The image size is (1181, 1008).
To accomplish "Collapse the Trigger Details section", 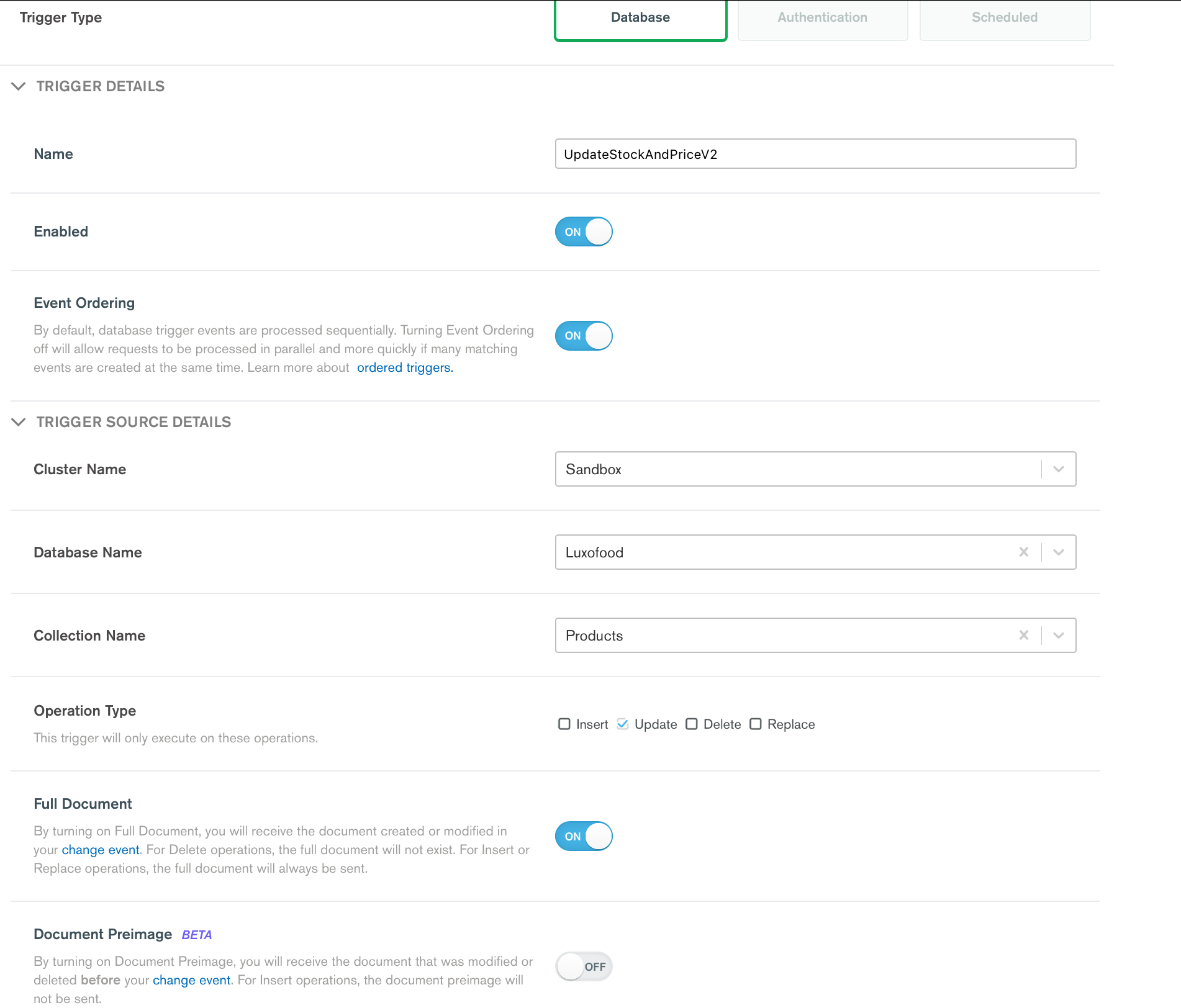I will [x=19, y=86].
